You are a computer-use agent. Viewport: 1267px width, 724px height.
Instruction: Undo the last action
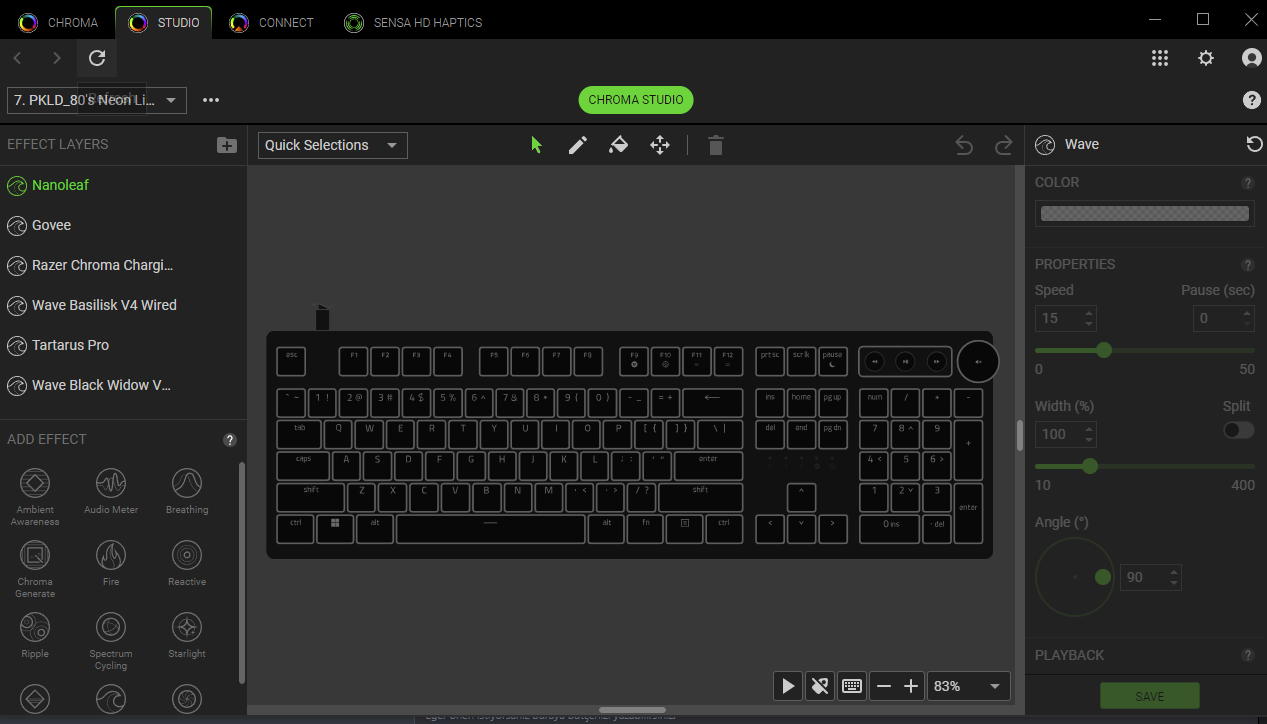pyautogui.click(x=964, y=146)
